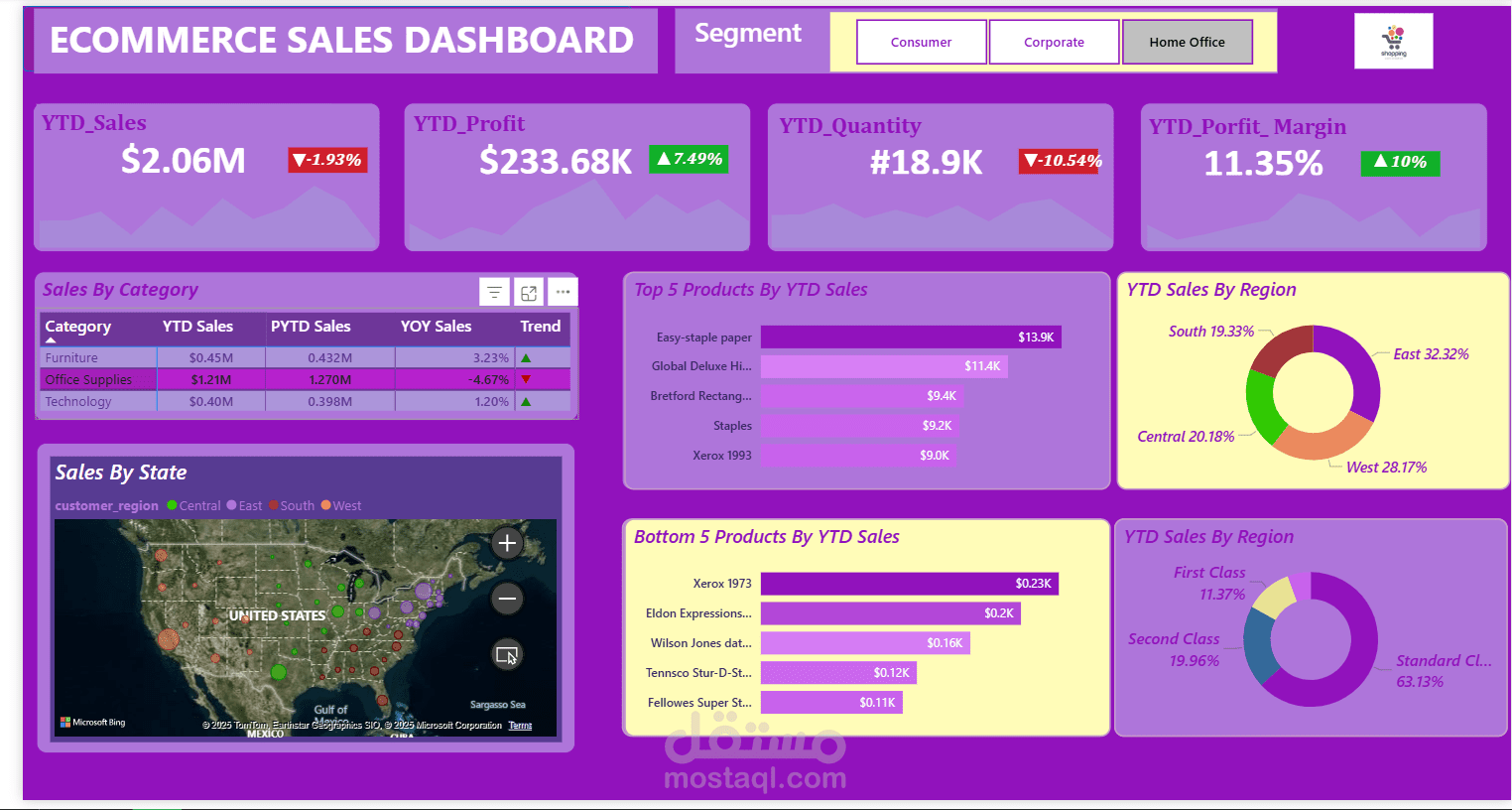This screenshot has height=810, width=1512.
Task: Zoom in on the Sales By State map
Action: tap(506, 543)
